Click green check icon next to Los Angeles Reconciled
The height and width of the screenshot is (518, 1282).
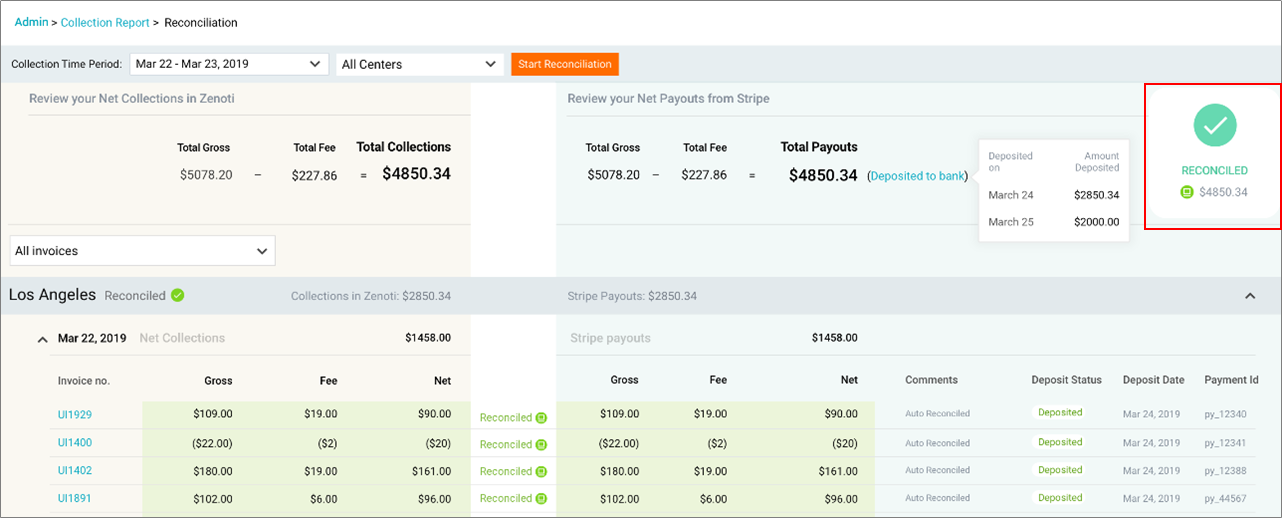point(177,295)
